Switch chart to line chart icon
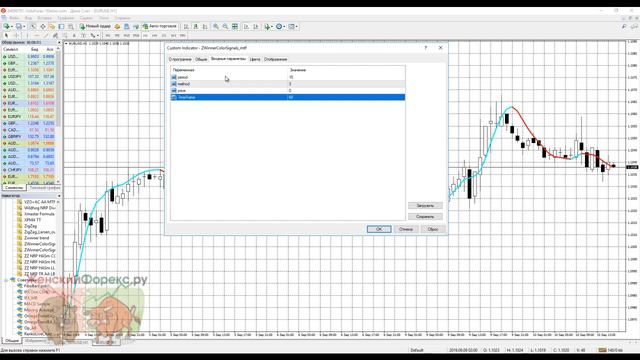This screenshot has width=640, height=360. point(205,26)
